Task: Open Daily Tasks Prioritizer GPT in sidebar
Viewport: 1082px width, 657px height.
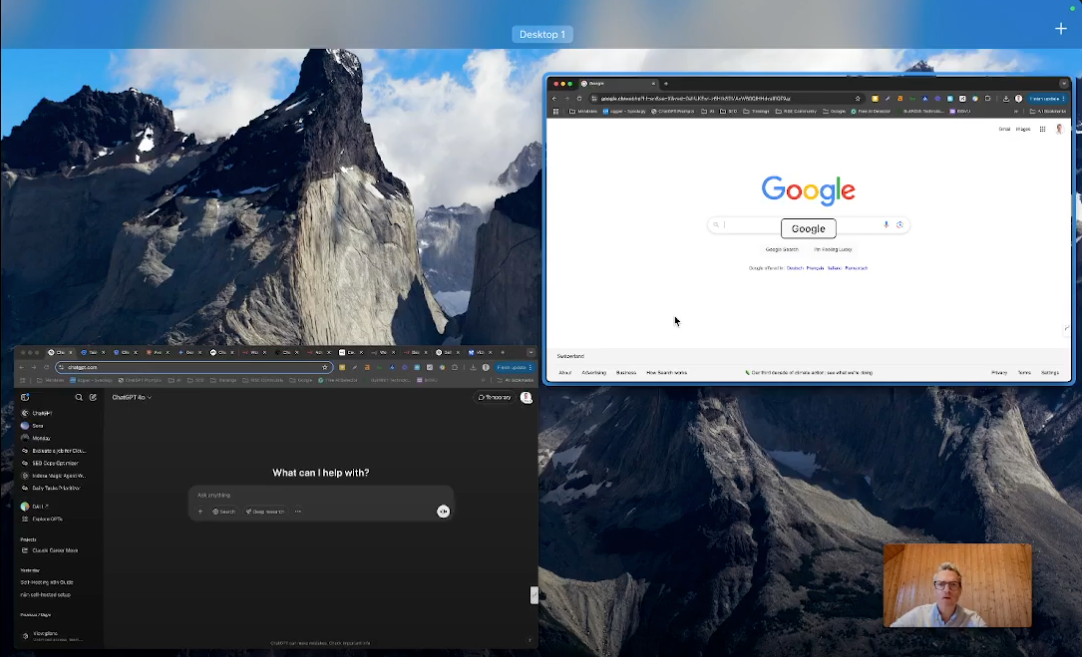Action: (50, 488)
